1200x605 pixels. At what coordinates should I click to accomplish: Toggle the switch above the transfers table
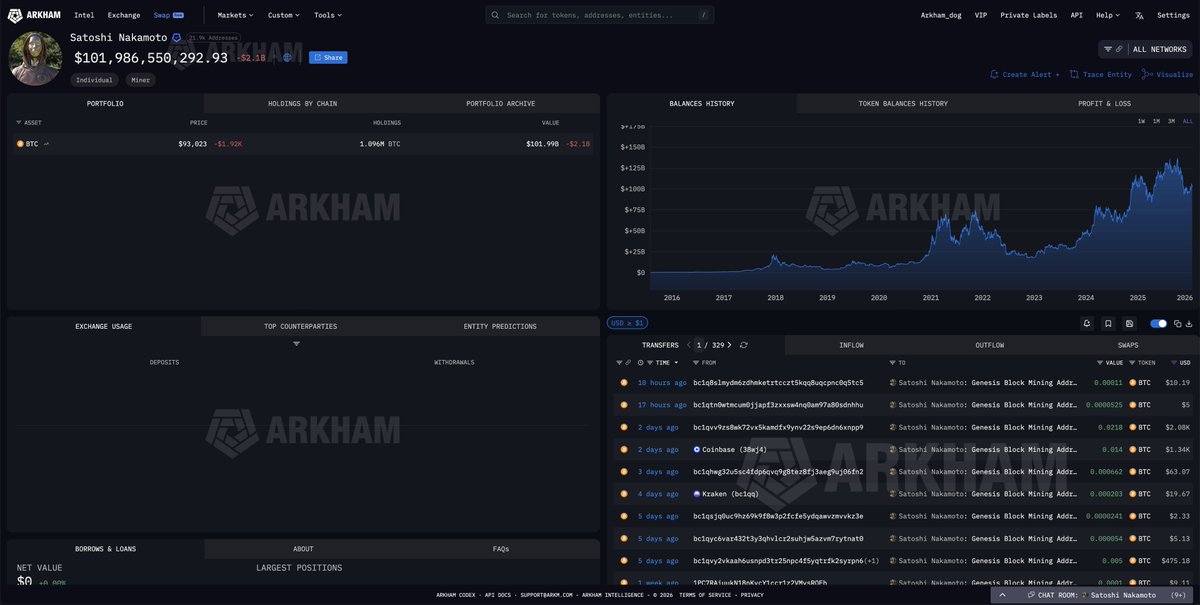[x=1159, y=323]
